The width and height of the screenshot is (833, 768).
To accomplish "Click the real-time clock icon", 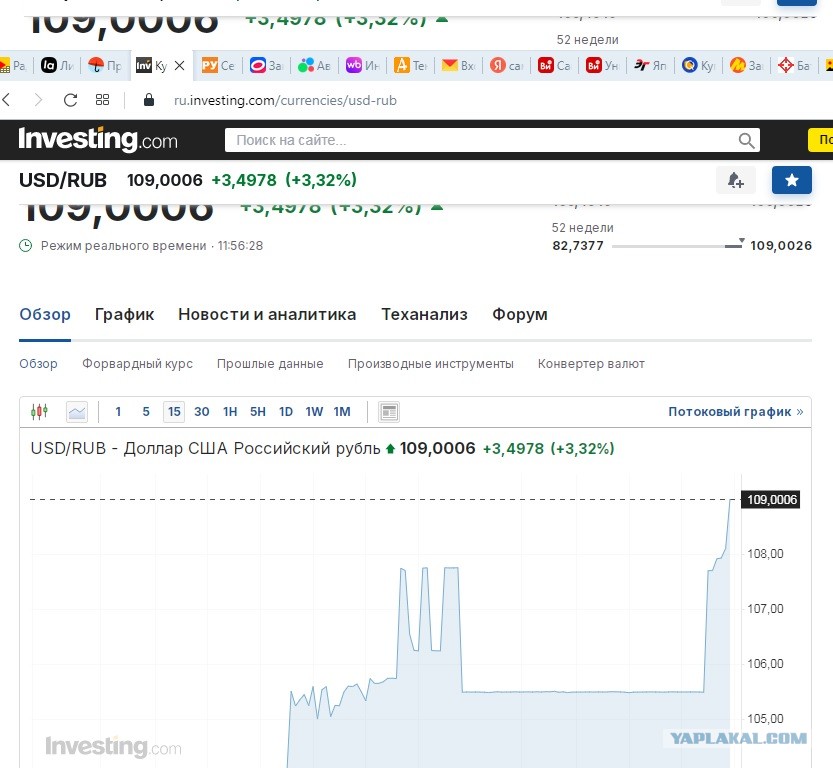I will coord(26,245).
